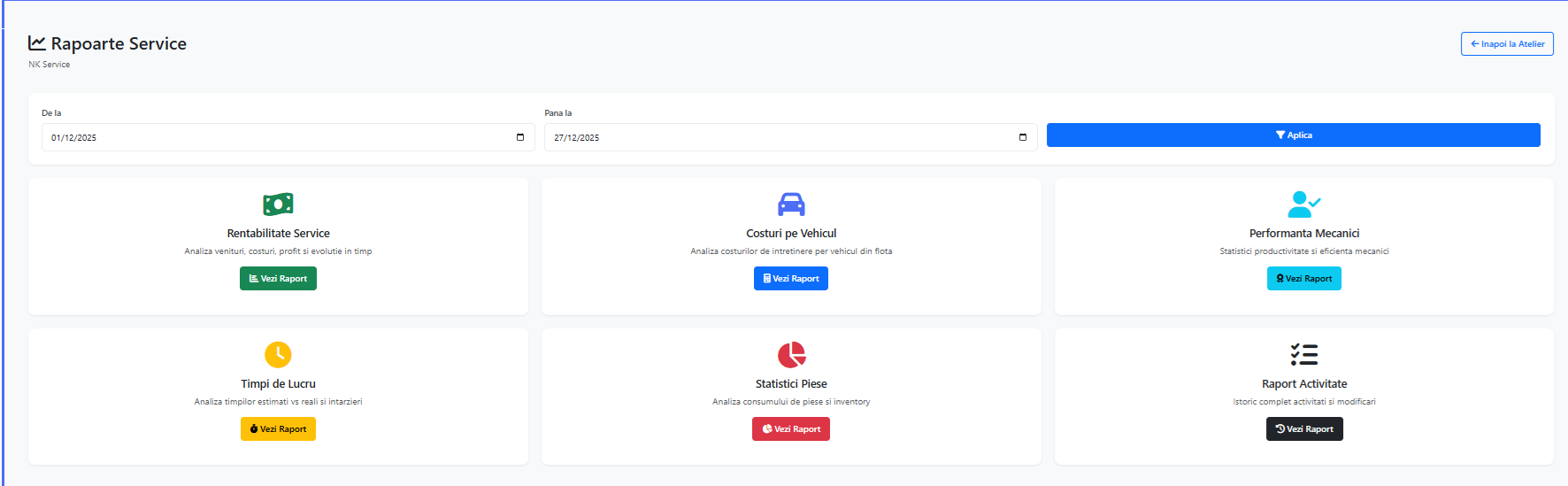
Task: Click the red pie chart icon
Action: click(791, 355)
